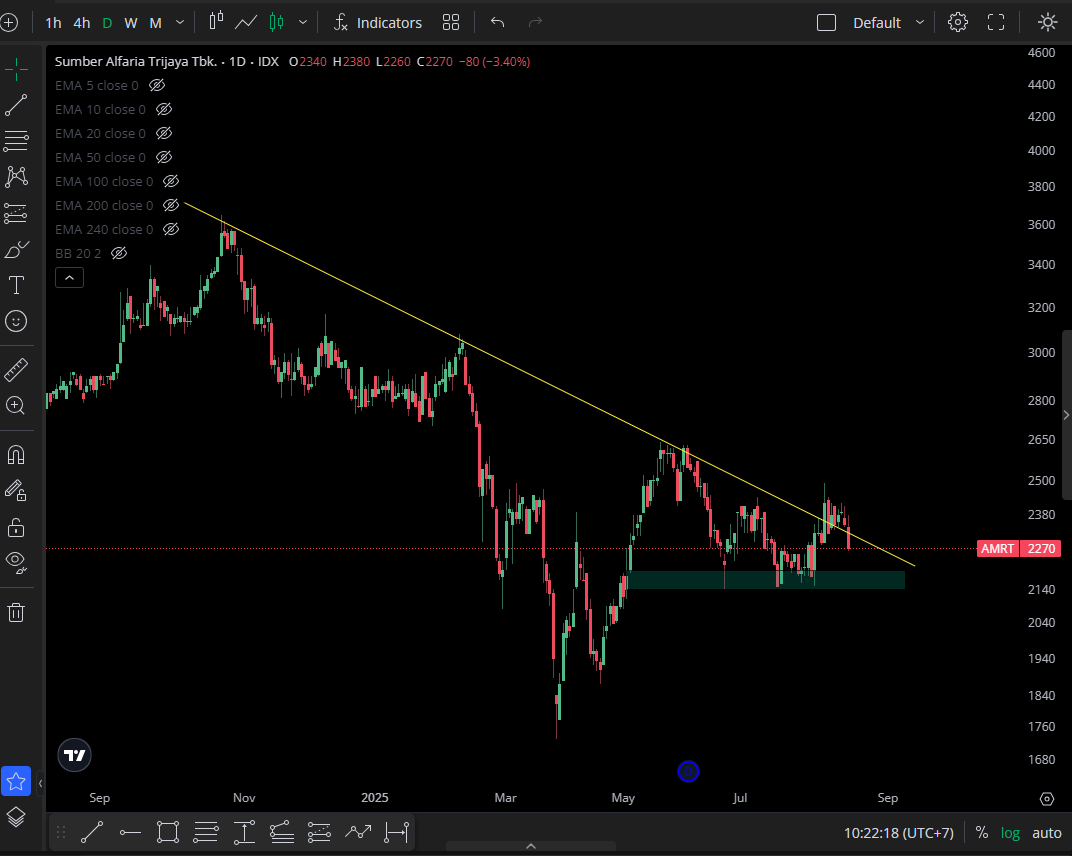Undo the last chart action
The image size is (1072, 856).
(498, 23)
